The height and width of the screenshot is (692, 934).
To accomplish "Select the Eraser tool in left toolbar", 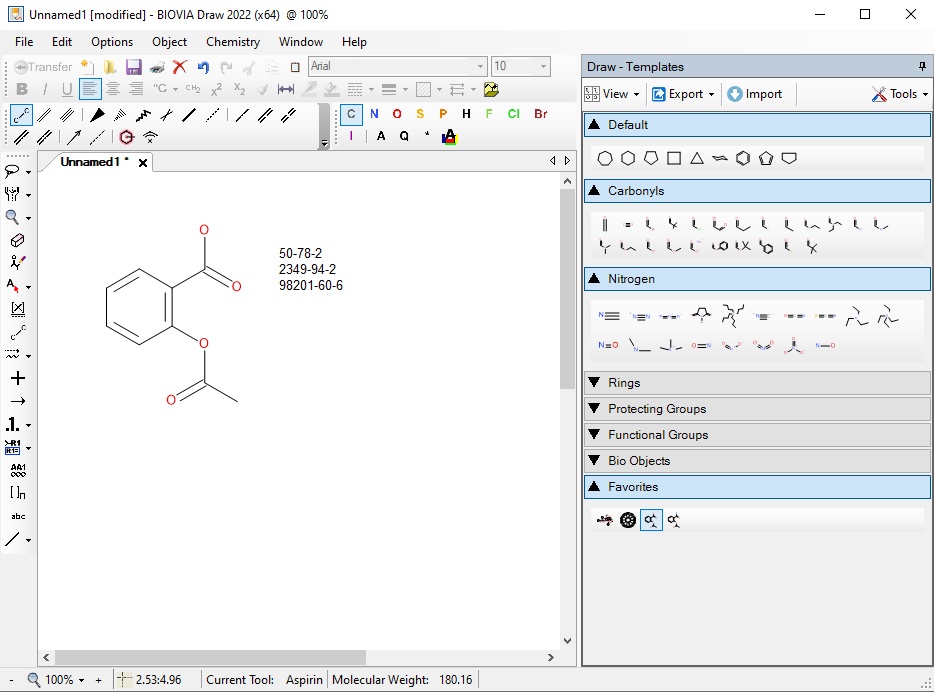I will (17, 240).
